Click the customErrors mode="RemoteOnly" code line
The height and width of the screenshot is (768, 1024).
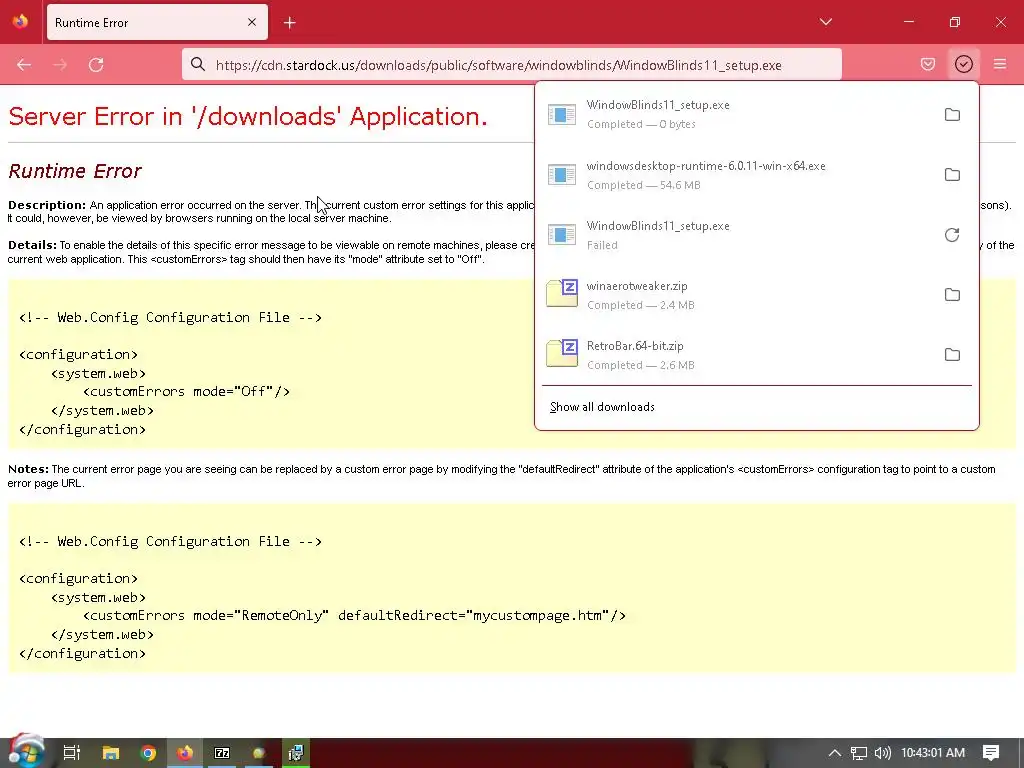[x=355, y=615]
